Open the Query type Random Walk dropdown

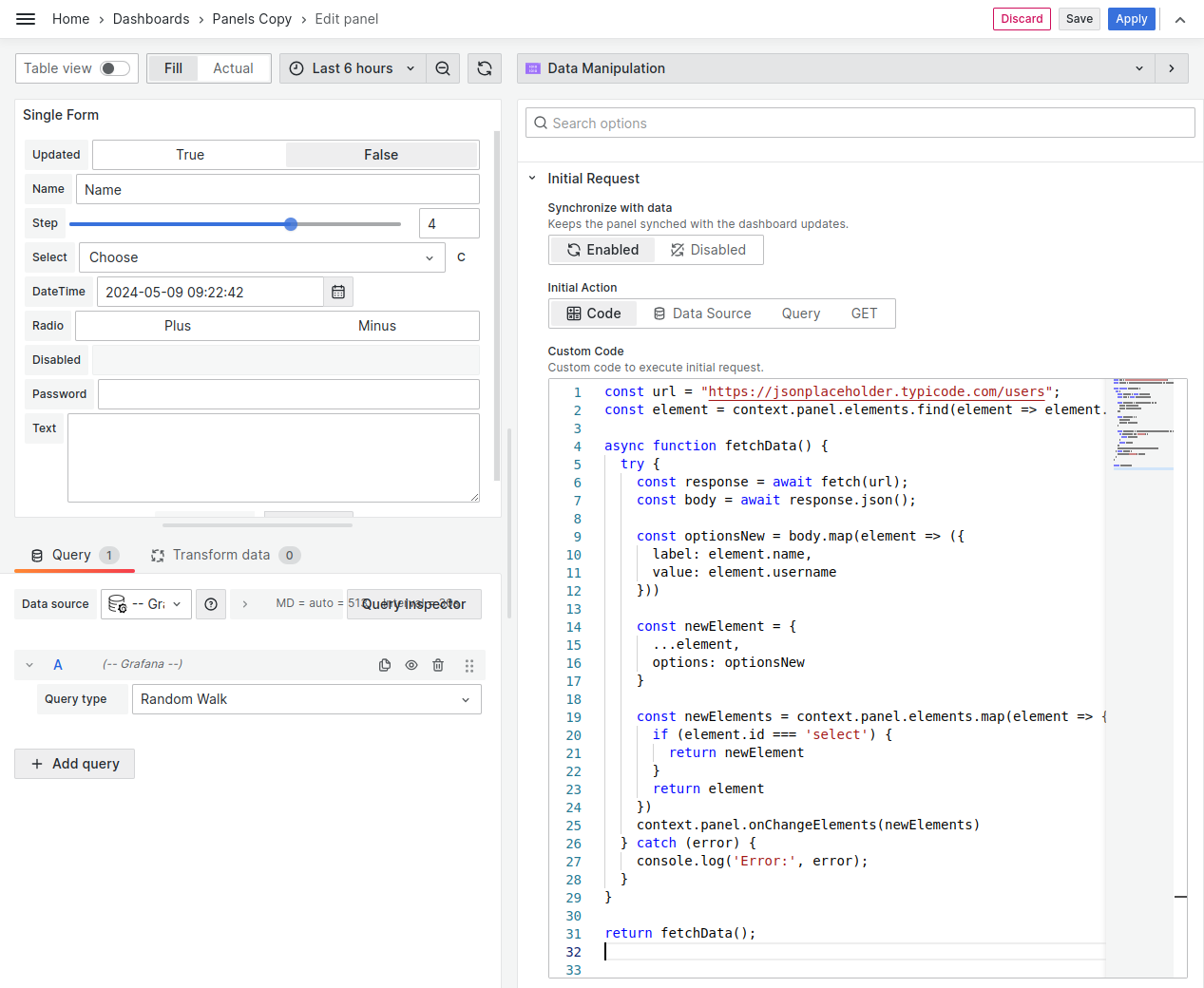click(306, 699)
